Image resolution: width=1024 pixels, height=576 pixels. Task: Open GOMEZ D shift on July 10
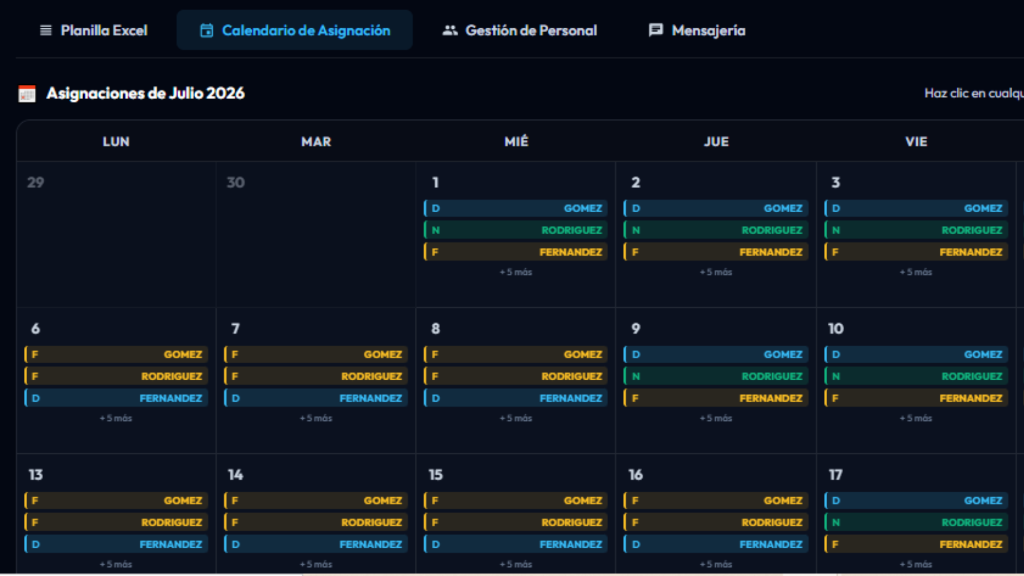pyautogui.click(x=916, y=355)
